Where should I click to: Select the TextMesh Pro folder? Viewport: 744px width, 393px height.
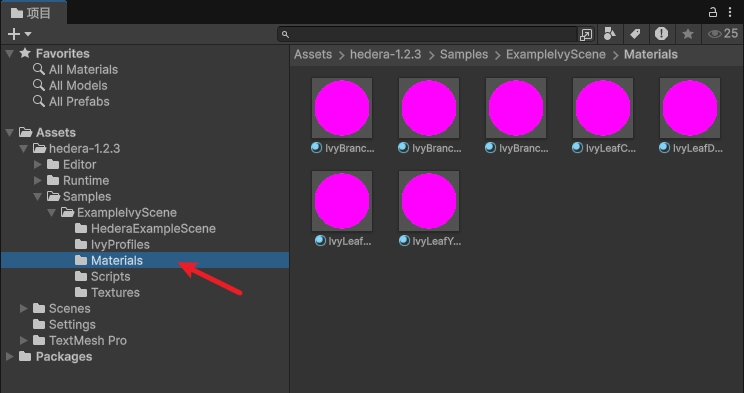87,341
